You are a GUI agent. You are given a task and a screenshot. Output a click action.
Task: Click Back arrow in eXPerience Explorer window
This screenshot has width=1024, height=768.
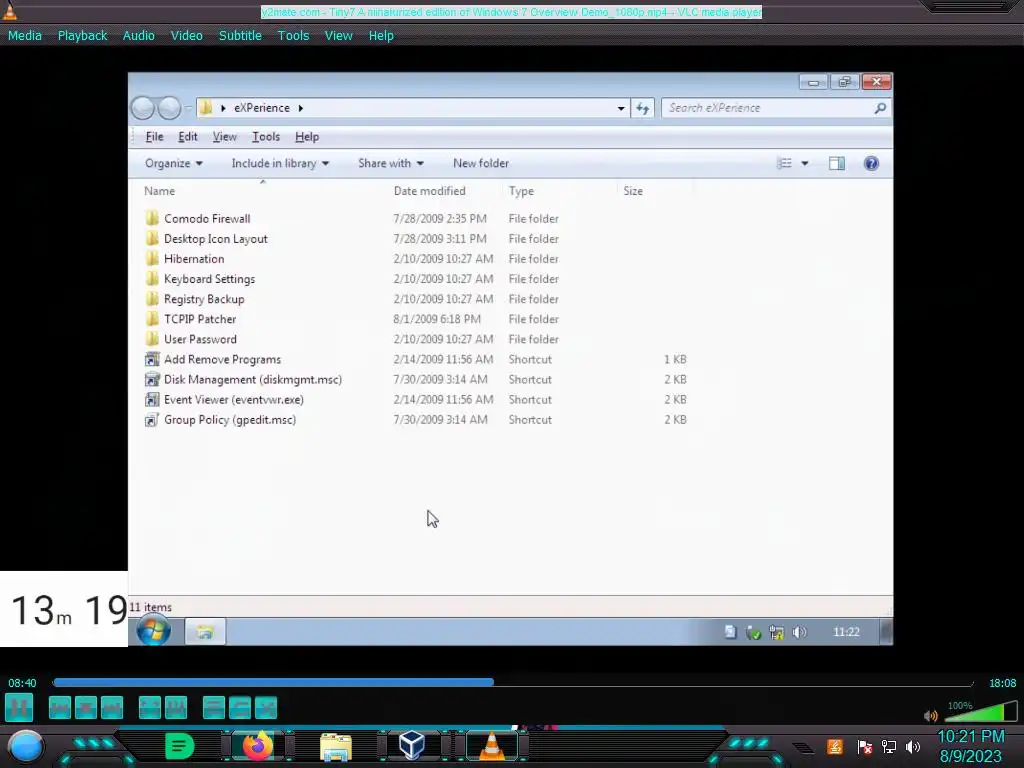[142, 108]
